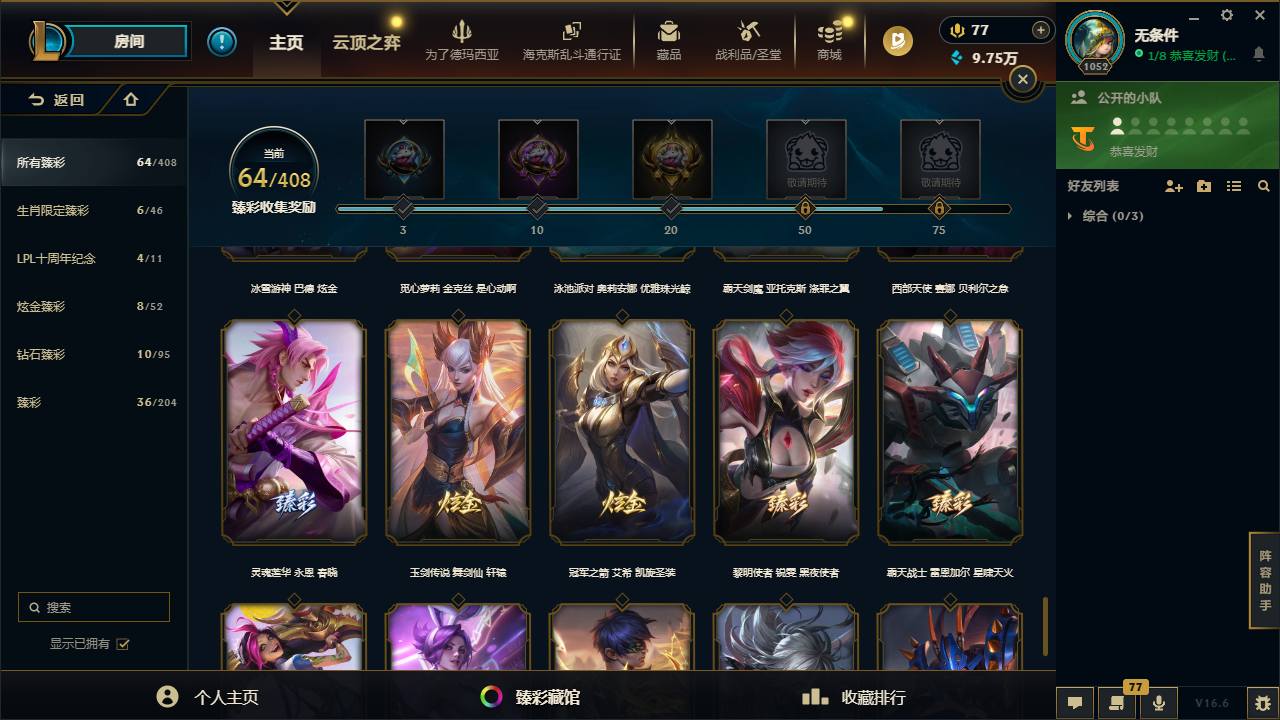Open the 阵容助手 side panel
This screenshot has height=720, width=1280.
[1265, 581]
